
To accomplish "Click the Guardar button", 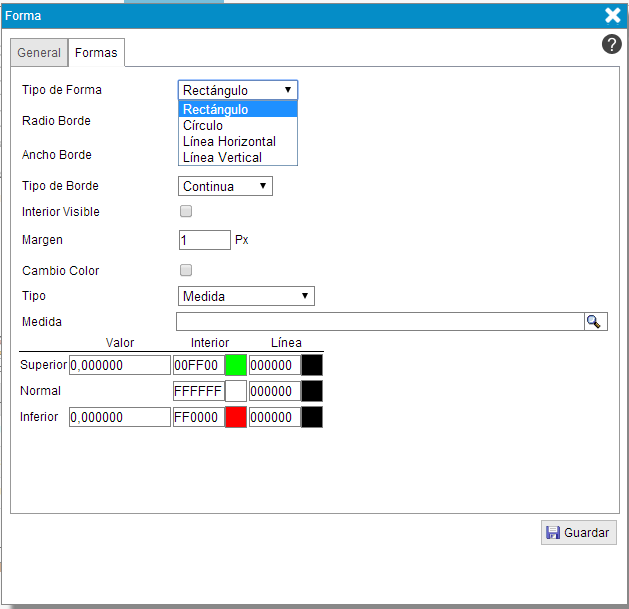I will pyautogui.click(x=578, y=533).
